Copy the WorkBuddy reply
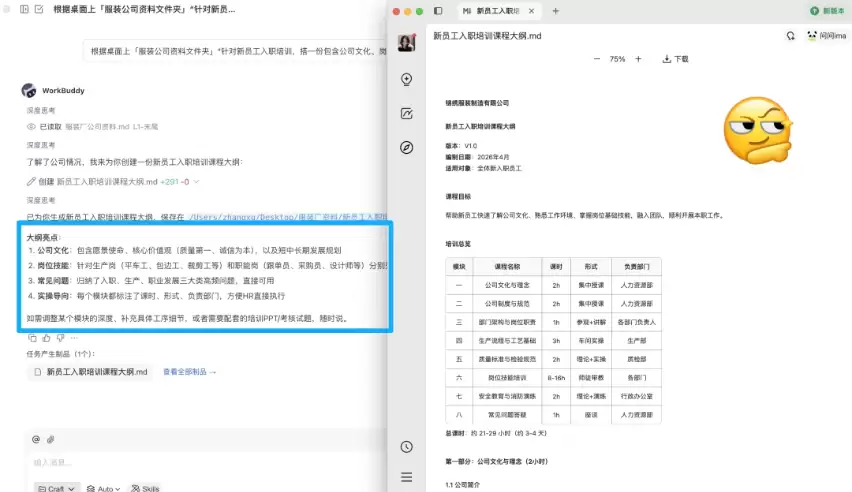The image size is (852, 492). [x=32, y=338]
